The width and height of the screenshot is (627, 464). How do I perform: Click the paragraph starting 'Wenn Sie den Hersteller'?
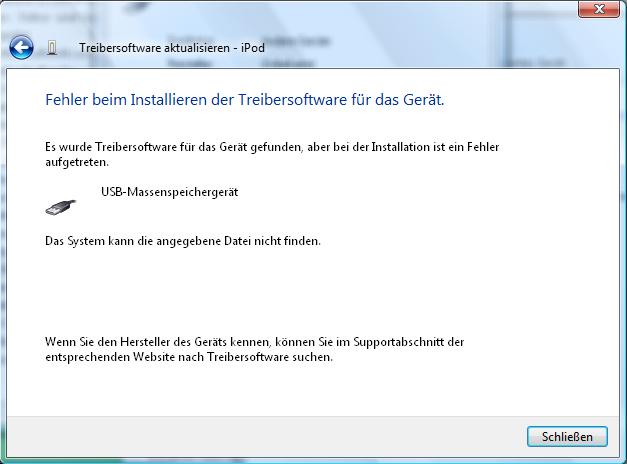tap(254, 349)
